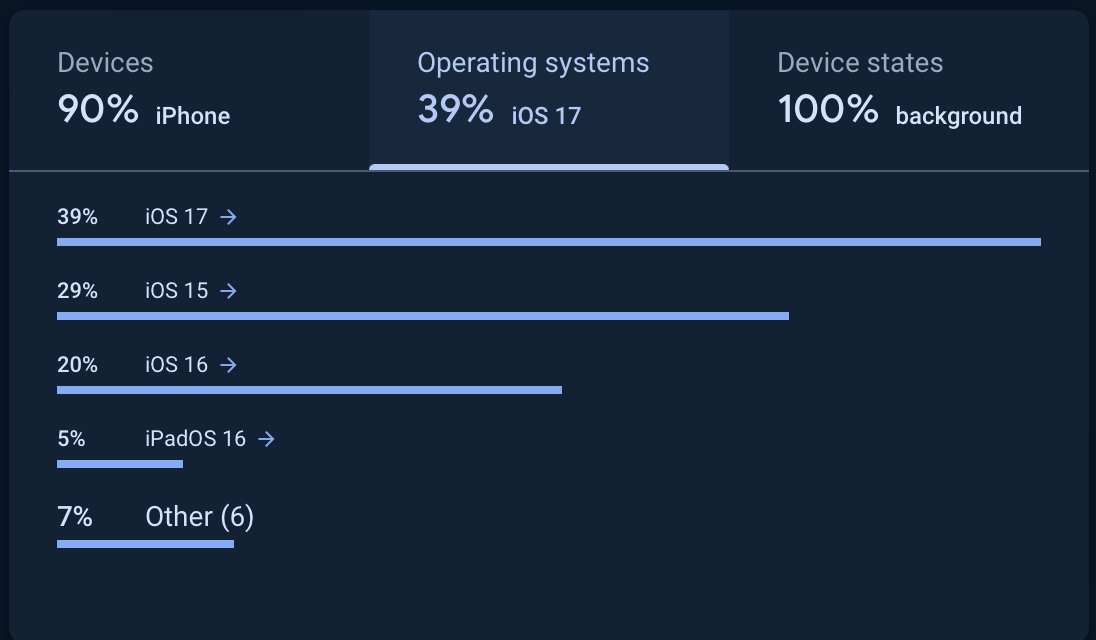The height and width of the screenshot is (640, 1096).
Task: Click the Other (6) label
Action: pyautogui.click(x=199, y=517)
